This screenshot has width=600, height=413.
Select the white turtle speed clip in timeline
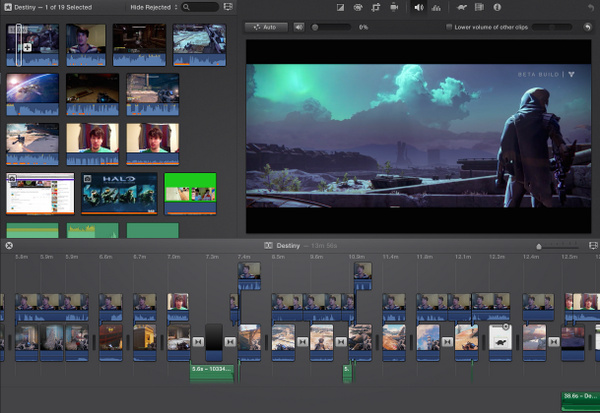point(500,342)
